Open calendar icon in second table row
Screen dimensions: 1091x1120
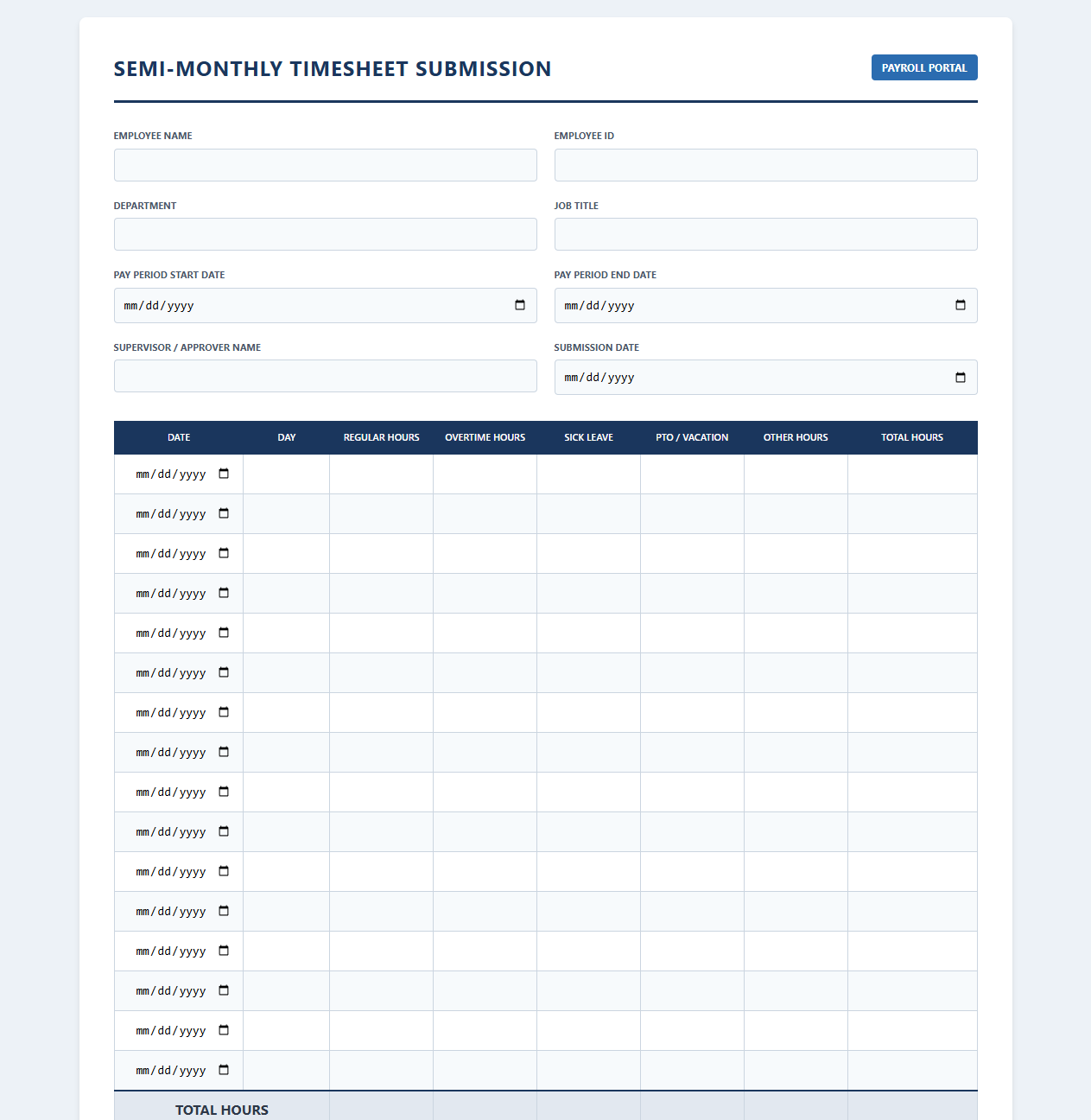pos(224,513)
